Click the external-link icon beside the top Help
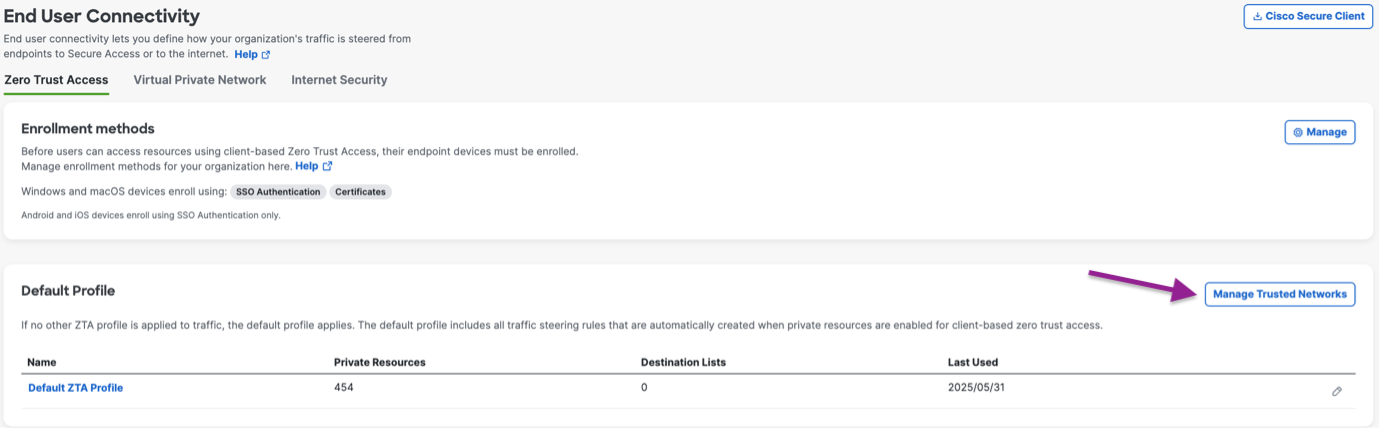 pos(266,54)
